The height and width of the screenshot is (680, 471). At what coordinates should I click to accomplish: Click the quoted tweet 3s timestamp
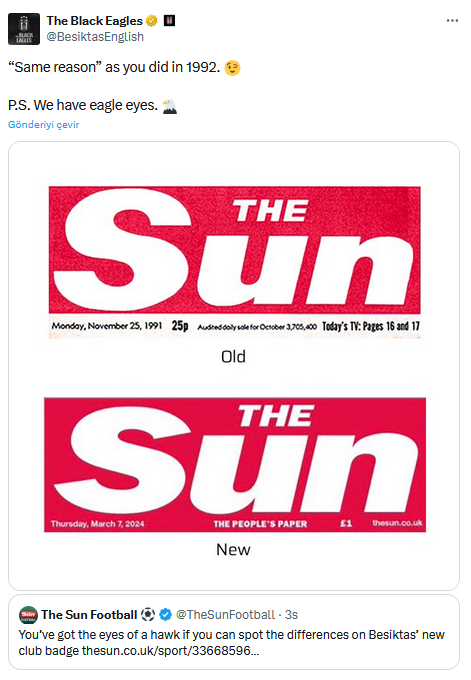click(291, 615)
